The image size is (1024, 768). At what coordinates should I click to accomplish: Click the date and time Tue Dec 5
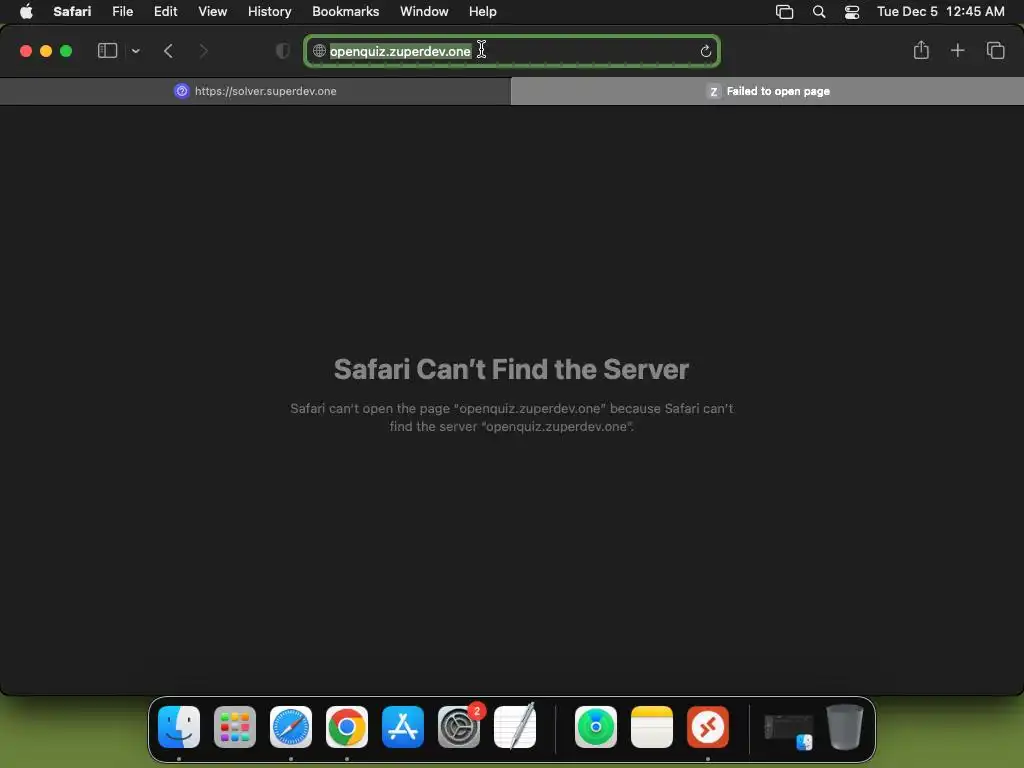coord(940,12)
